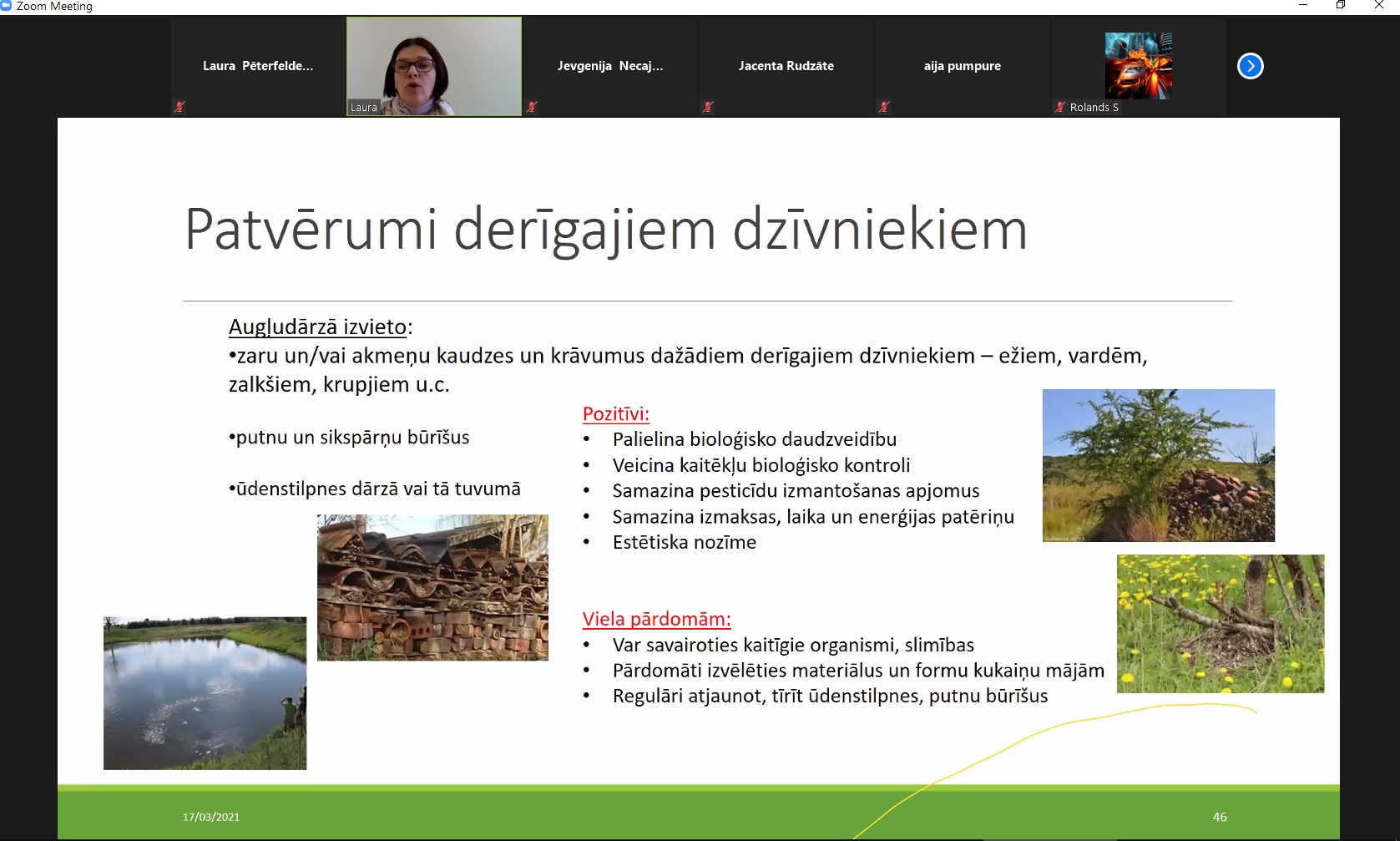
Task: Click the slide date 17/03/2021
Action: [x=211, y=817]
